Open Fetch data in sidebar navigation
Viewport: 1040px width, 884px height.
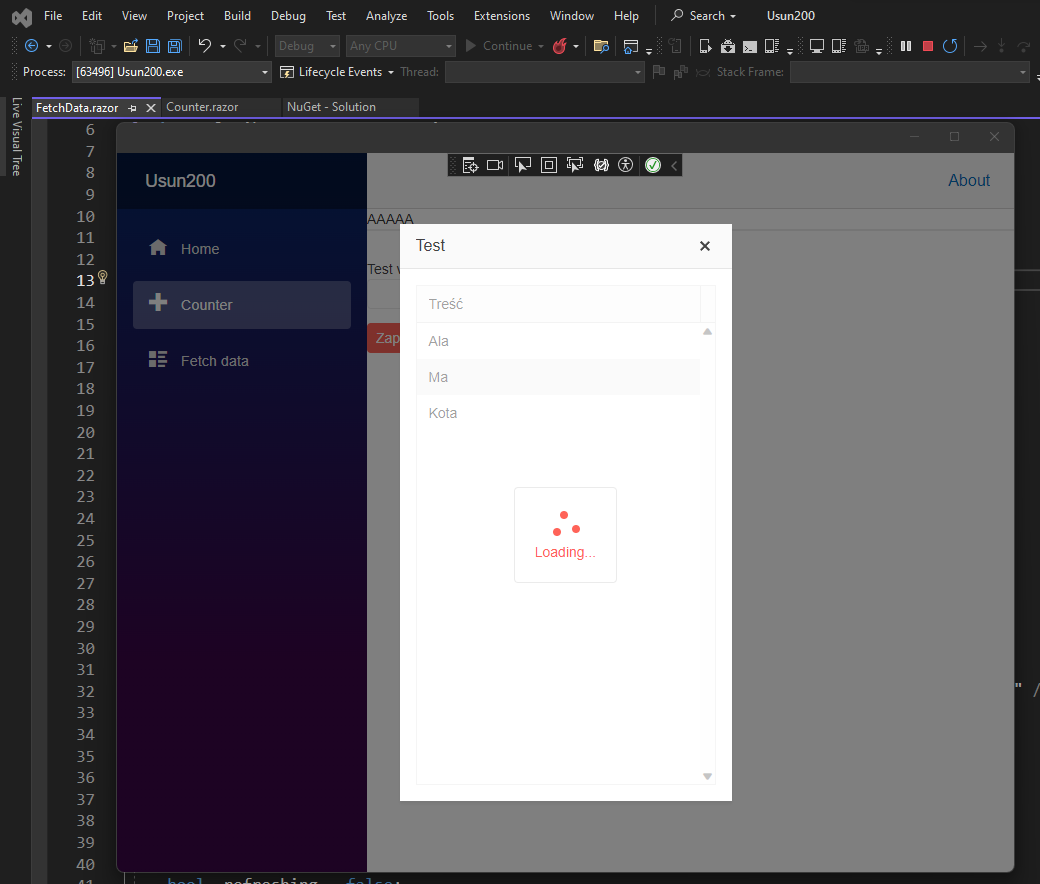[x=214, y=361]
